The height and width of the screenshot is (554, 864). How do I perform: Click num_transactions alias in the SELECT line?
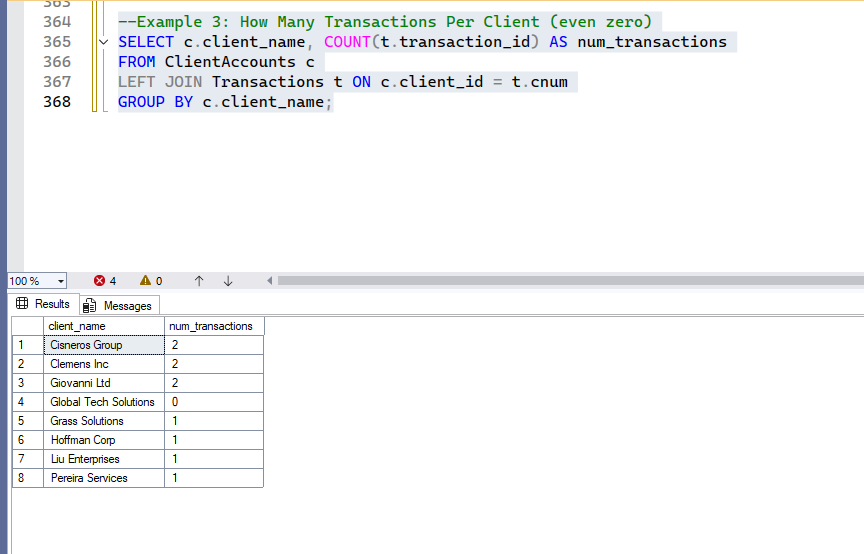click(652, 42)
